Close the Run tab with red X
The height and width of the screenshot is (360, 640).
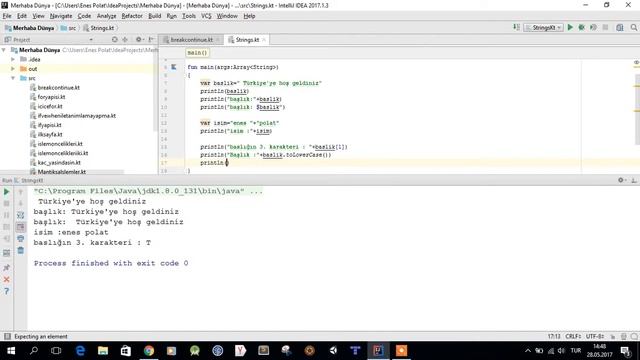point(7,280)
